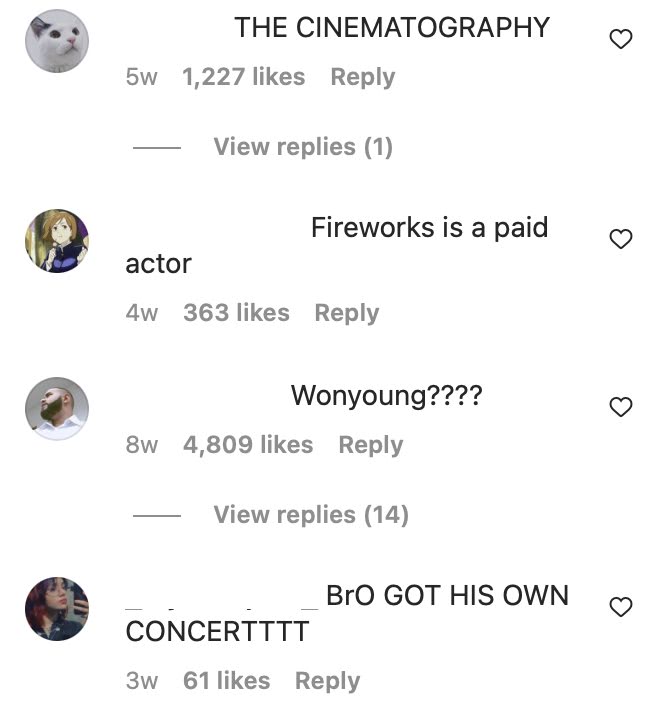658x708 pixels.
Task: Like the "Wonyoung????" comment with heart
Action: click(x=621, y=407)
